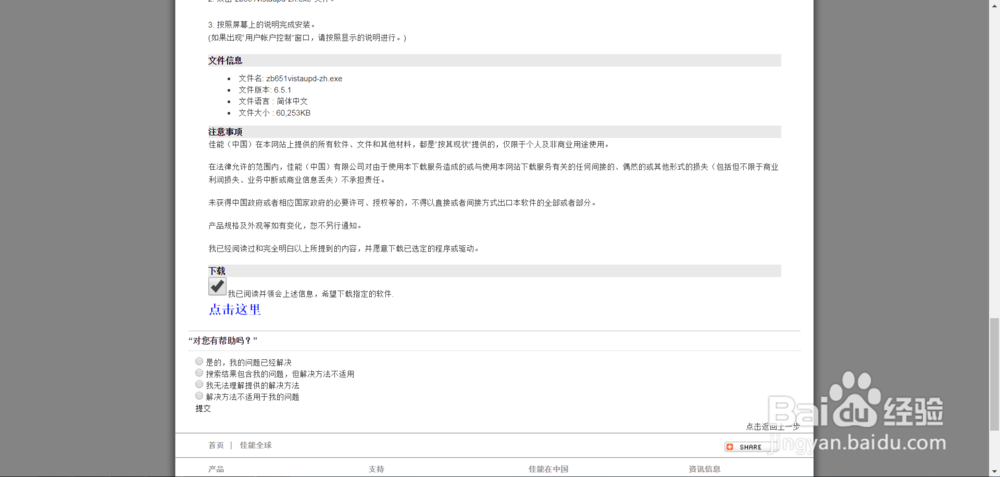
Task: Click 点击返回上一步 link
Action: click(772, 427)
